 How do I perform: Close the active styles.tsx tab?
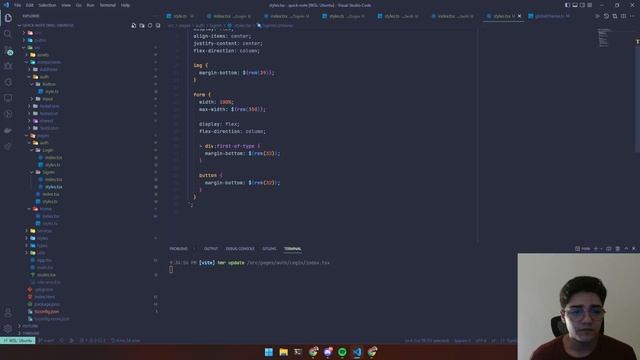(x=520, y=16)
